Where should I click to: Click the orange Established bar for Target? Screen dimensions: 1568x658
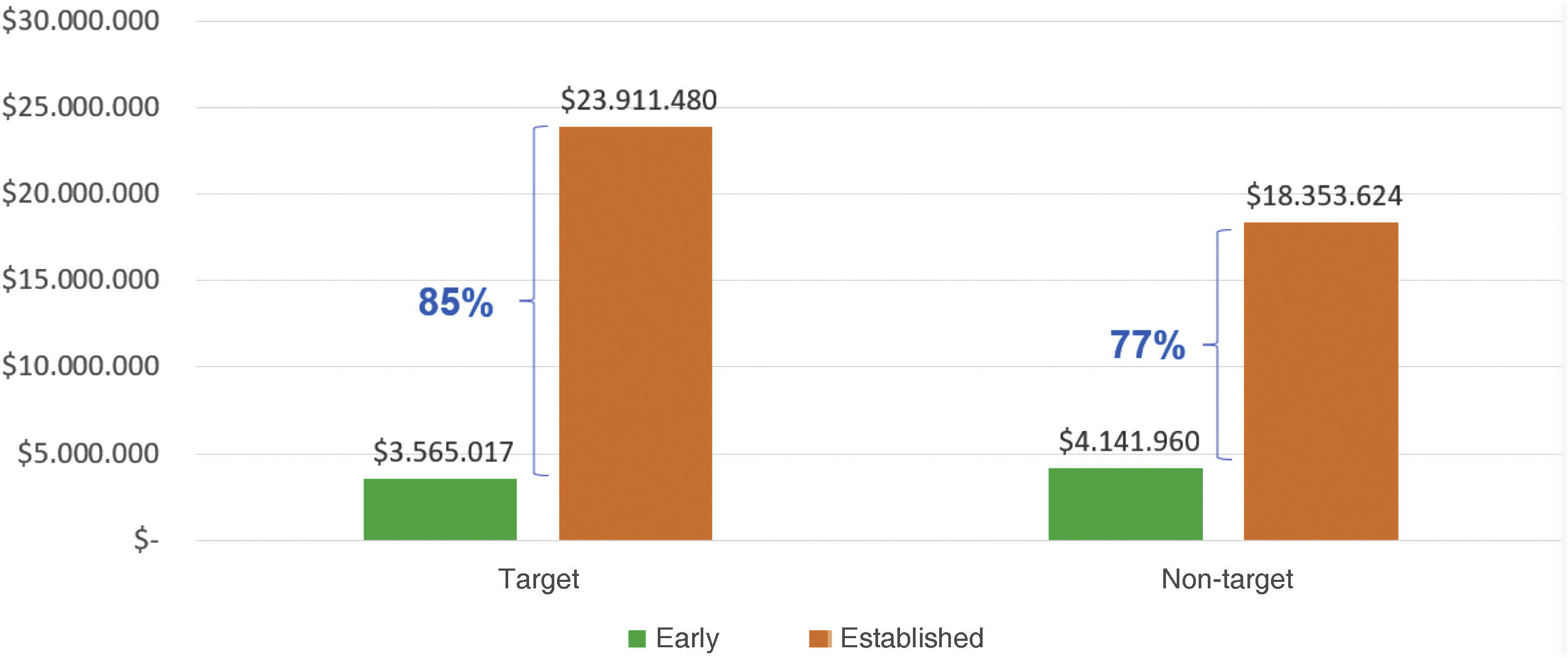click(x=635, y=334)
